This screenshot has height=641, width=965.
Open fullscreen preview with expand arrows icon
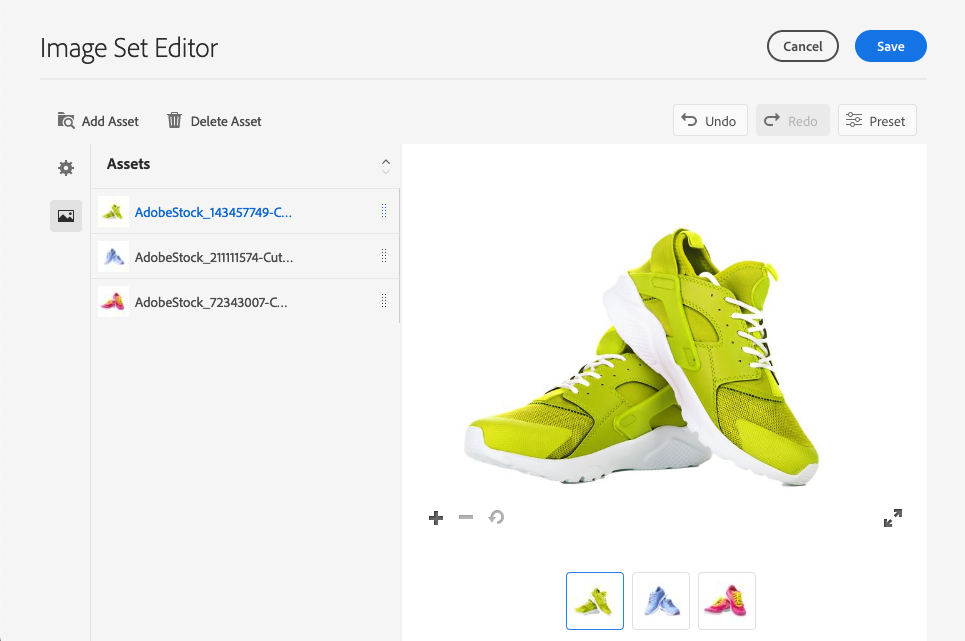892,518
